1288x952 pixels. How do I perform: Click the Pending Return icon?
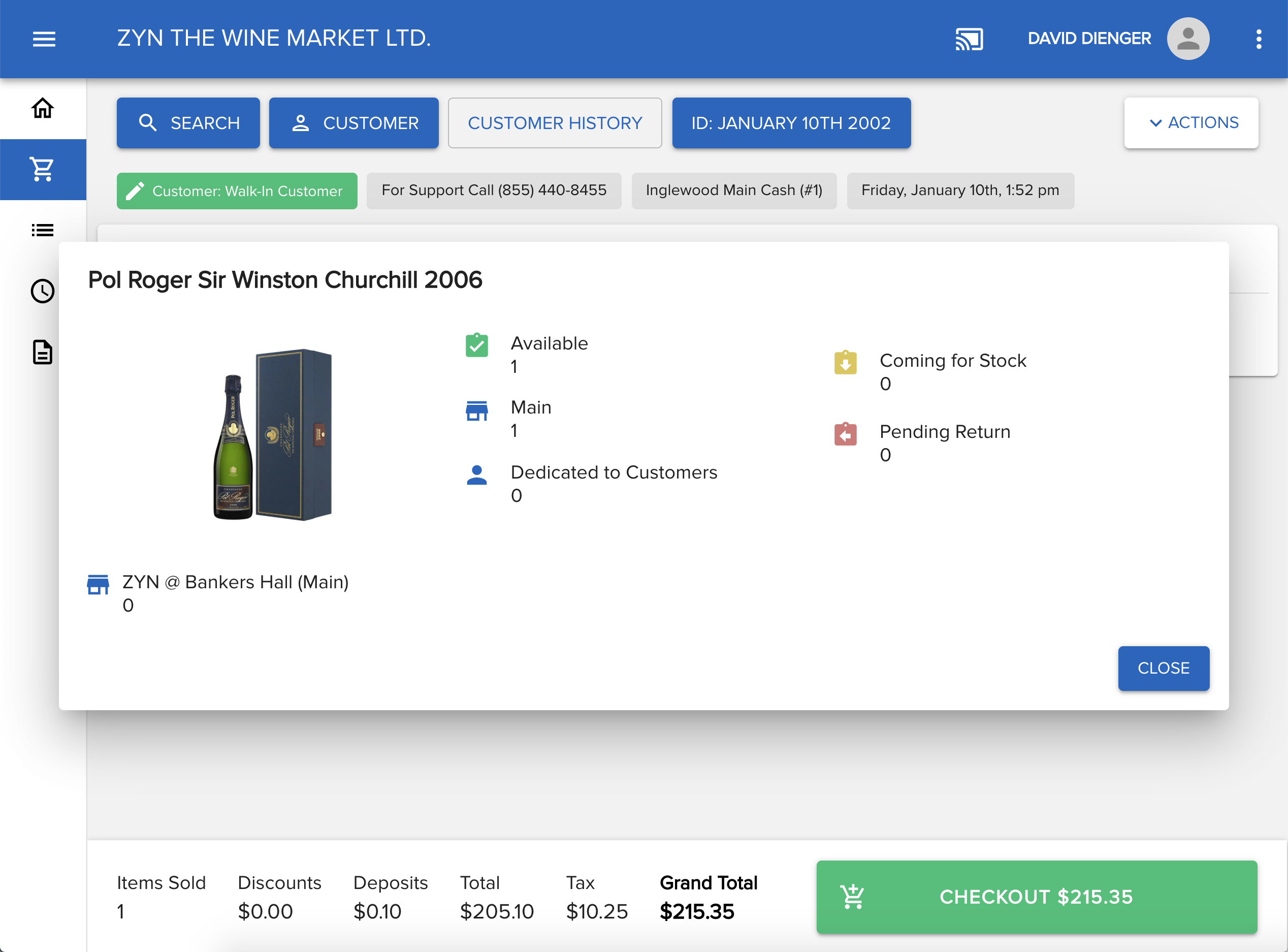pyautogui.click(x=845, y=434)
